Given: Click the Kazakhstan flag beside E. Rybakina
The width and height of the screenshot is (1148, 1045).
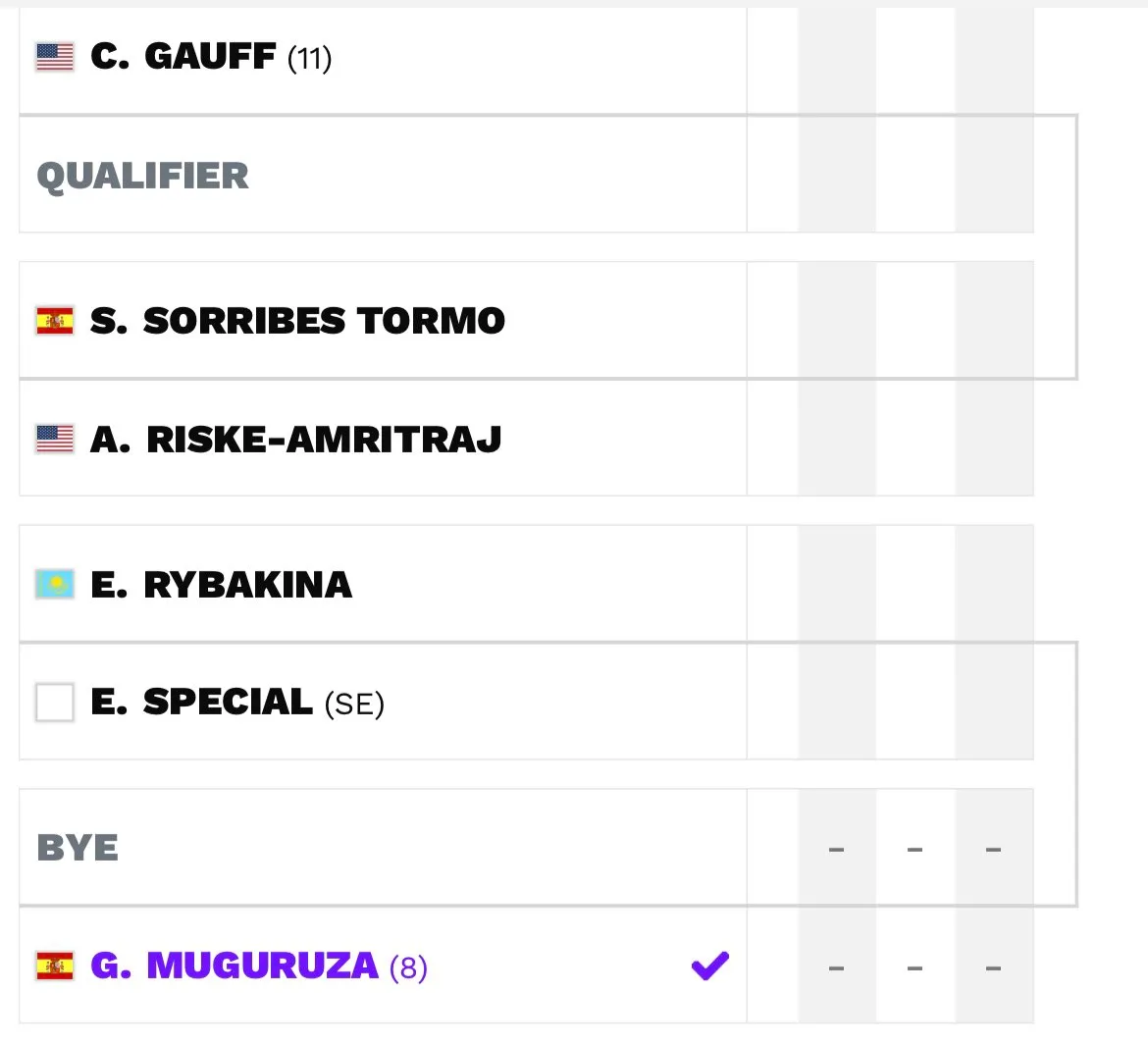Looking at the screenshot, I should pos(55,585).
